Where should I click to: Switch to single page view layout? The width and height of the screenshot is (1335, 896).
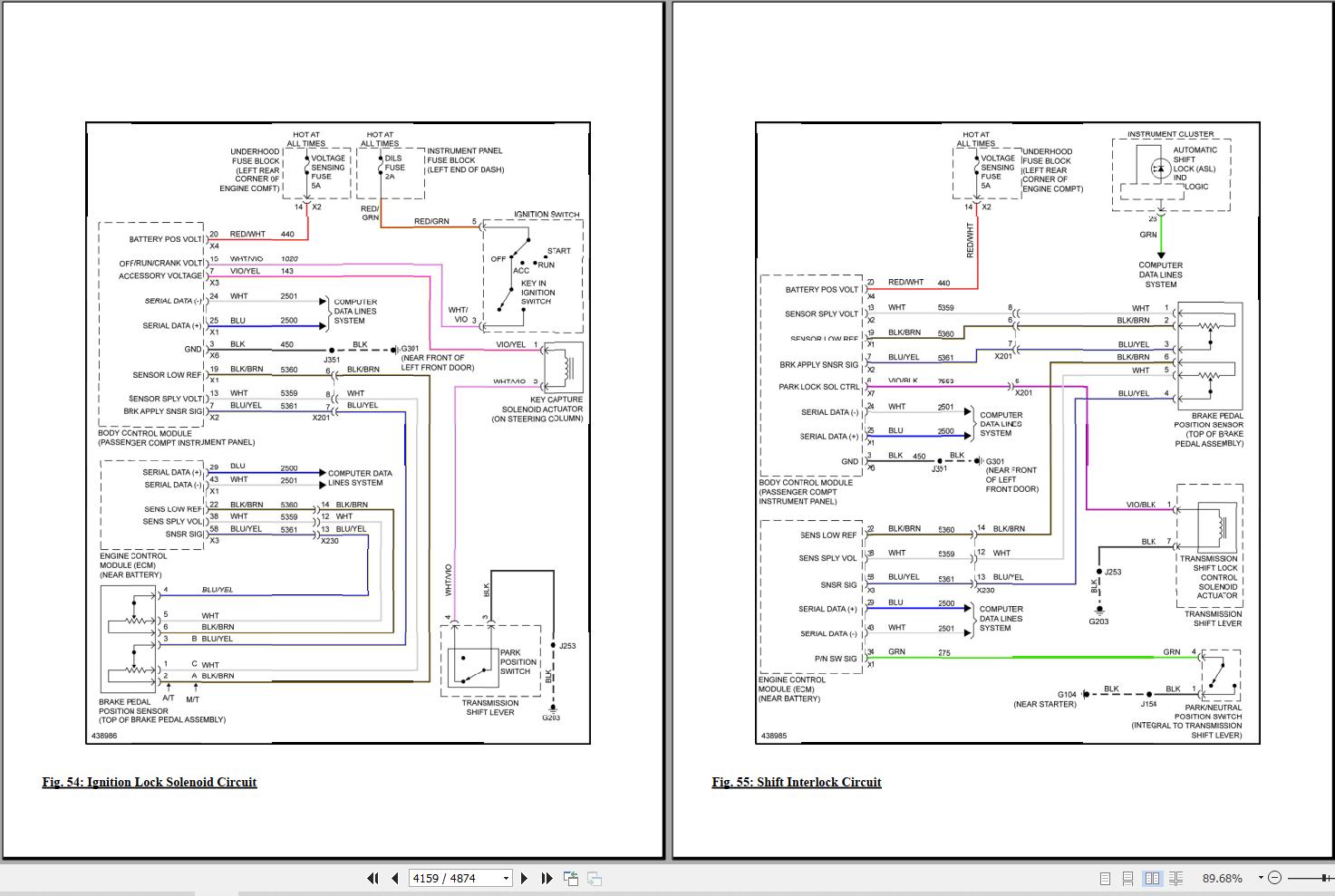click(x=1105, y=878)
